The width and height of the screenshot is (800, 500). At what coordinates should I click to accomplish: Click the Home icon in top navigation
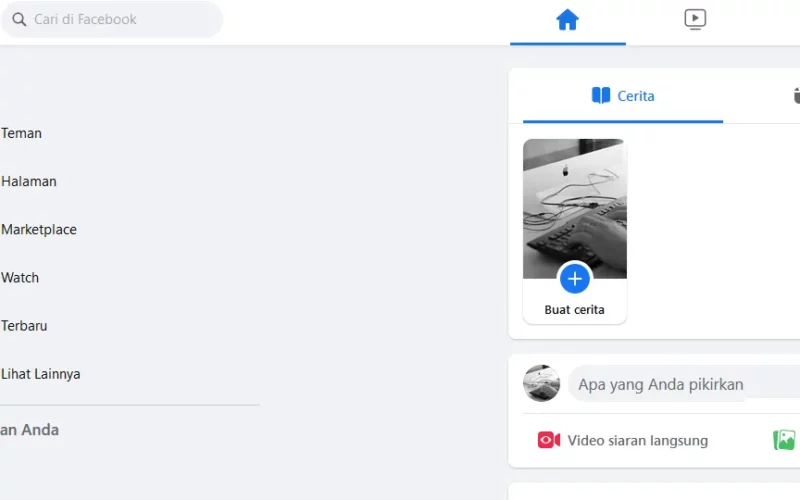(567, 20)
